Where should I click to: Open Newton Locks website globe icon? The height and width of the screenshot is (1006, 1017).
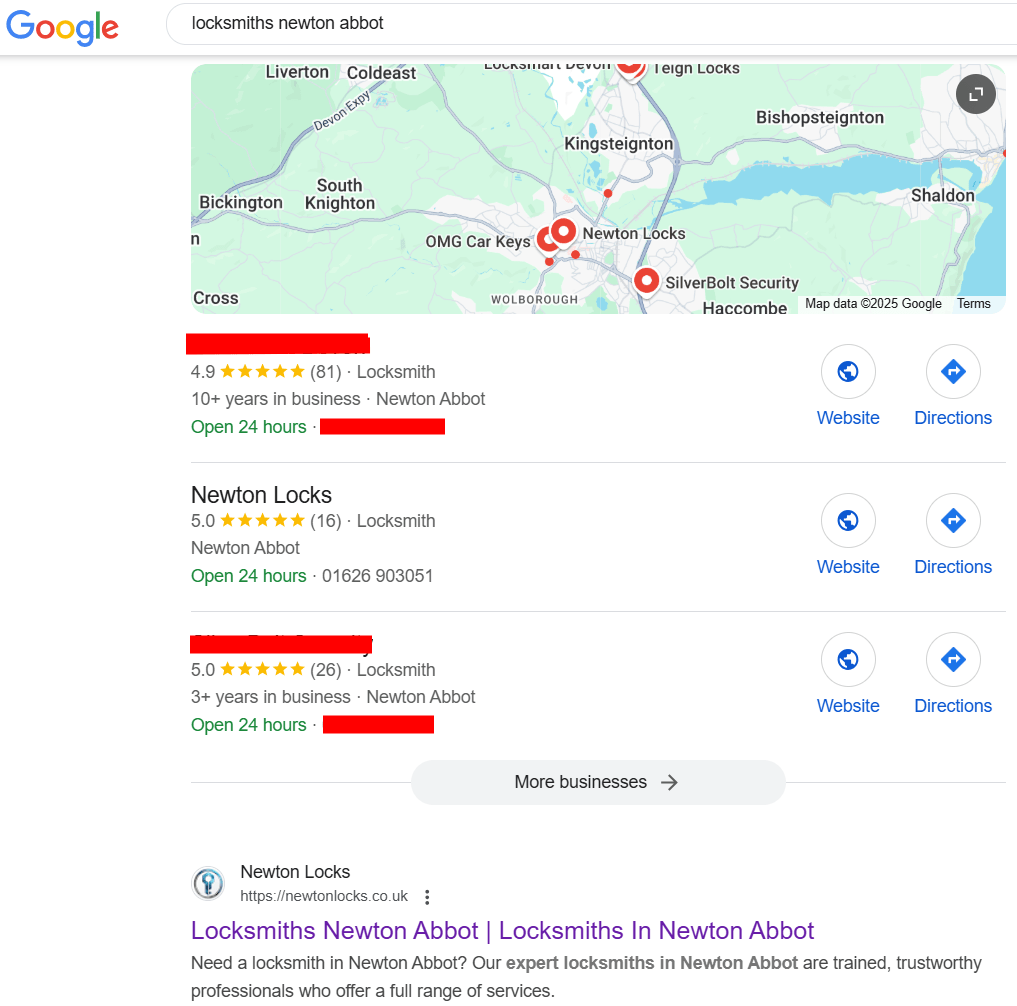(x=848, y=521)
